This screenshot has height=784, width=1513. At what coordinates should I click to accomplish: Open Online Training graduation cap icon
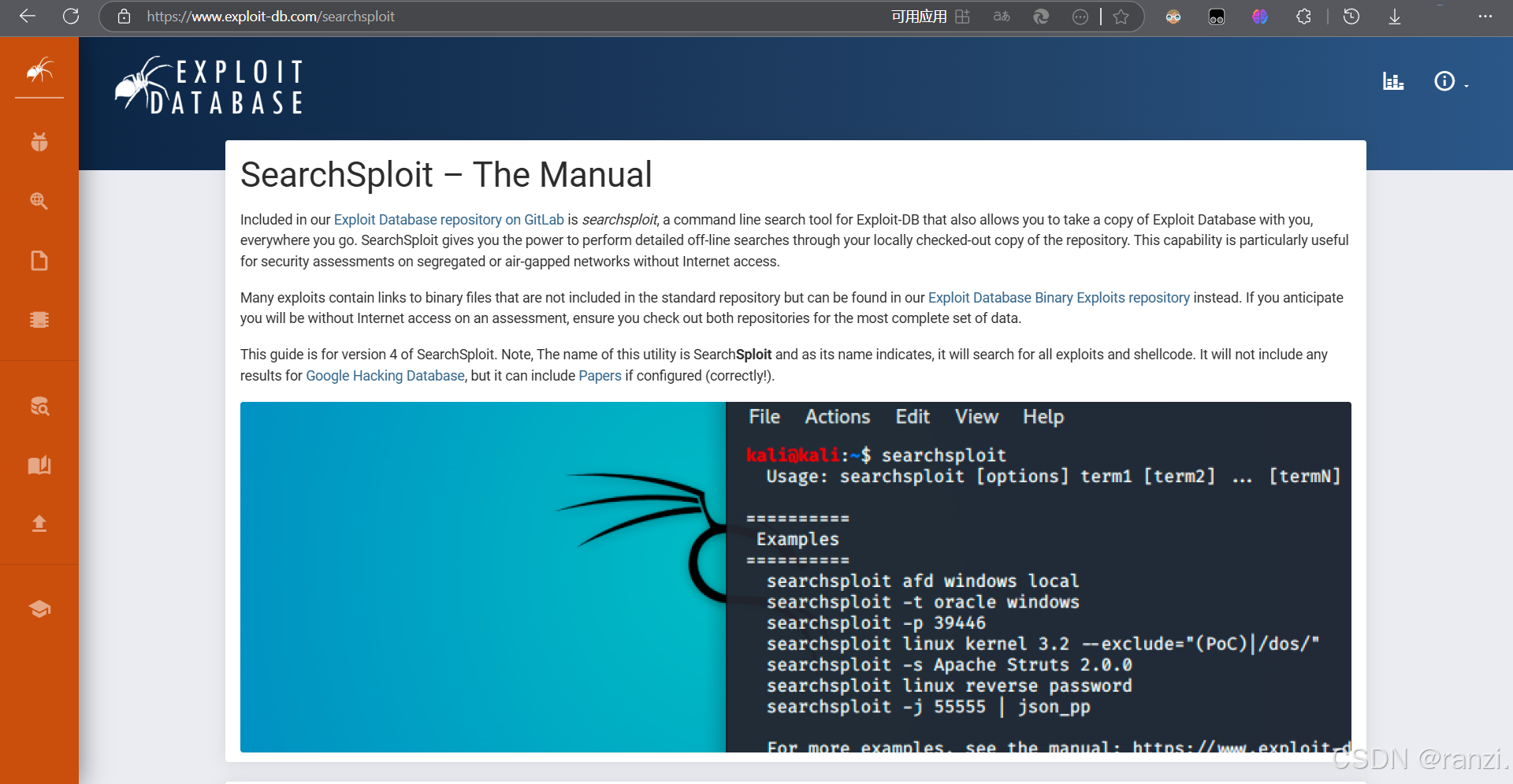pyautogui.click(x=39, y=608)
